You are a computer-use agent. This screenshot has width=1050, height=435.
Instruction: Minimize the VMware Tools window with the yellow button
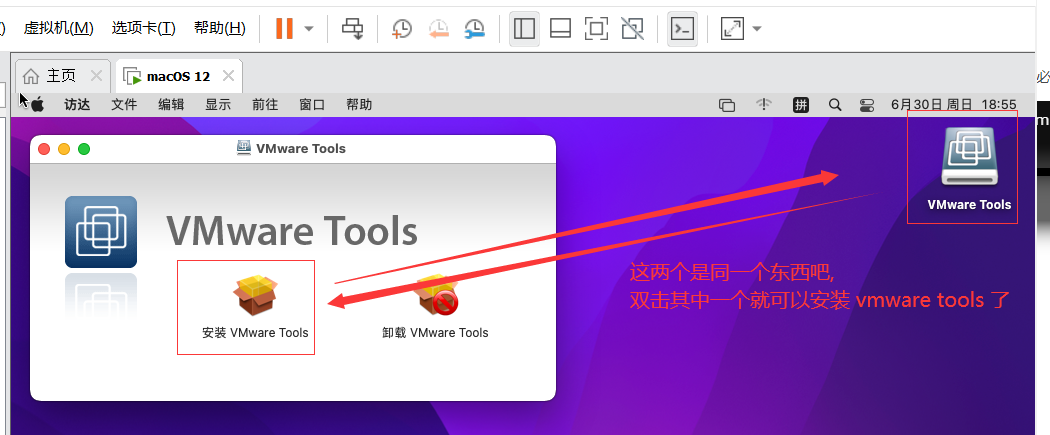[64, 149]
